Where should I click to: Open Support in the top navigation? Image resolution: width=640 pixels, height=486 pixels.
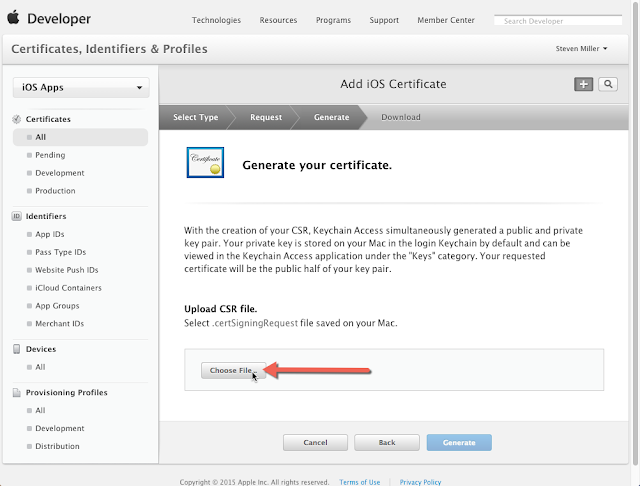pyautogui.click(x=384, y=20)
